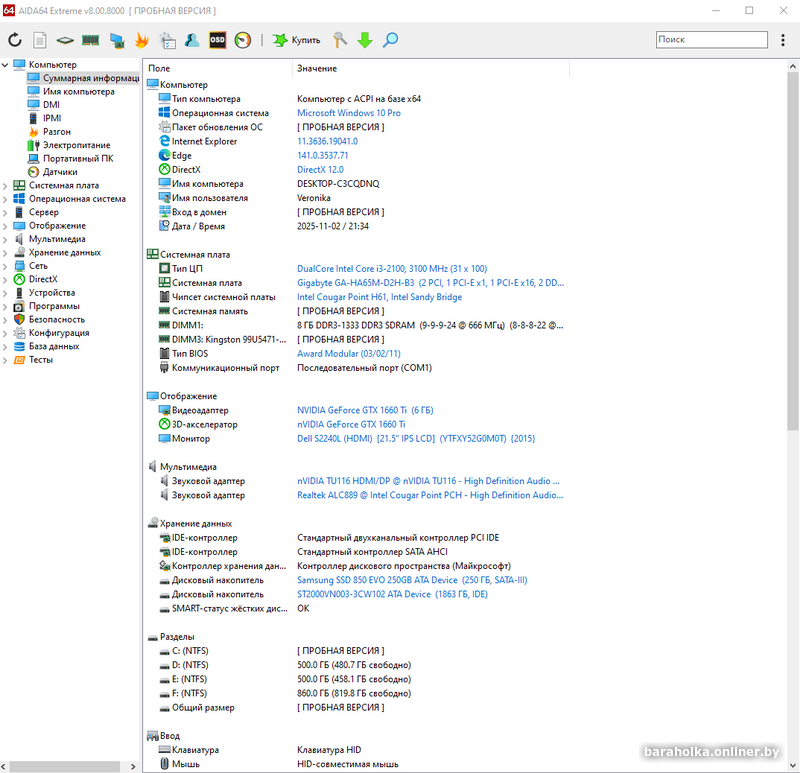Open the green update download icon
Screen dimensions: 800x773
point(365,40)
